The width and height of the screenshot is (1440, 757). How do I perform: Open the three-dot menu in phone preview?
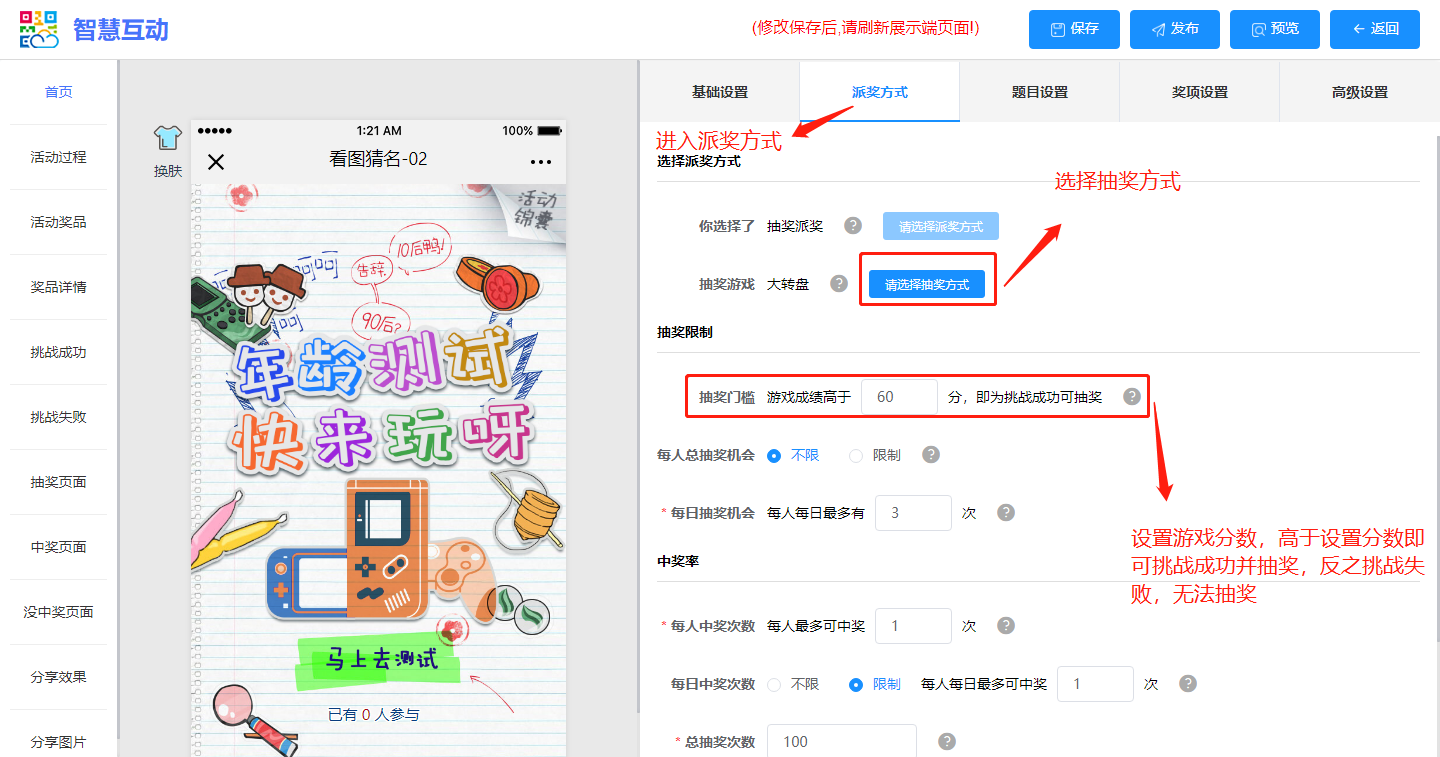[x=541, y=162]
